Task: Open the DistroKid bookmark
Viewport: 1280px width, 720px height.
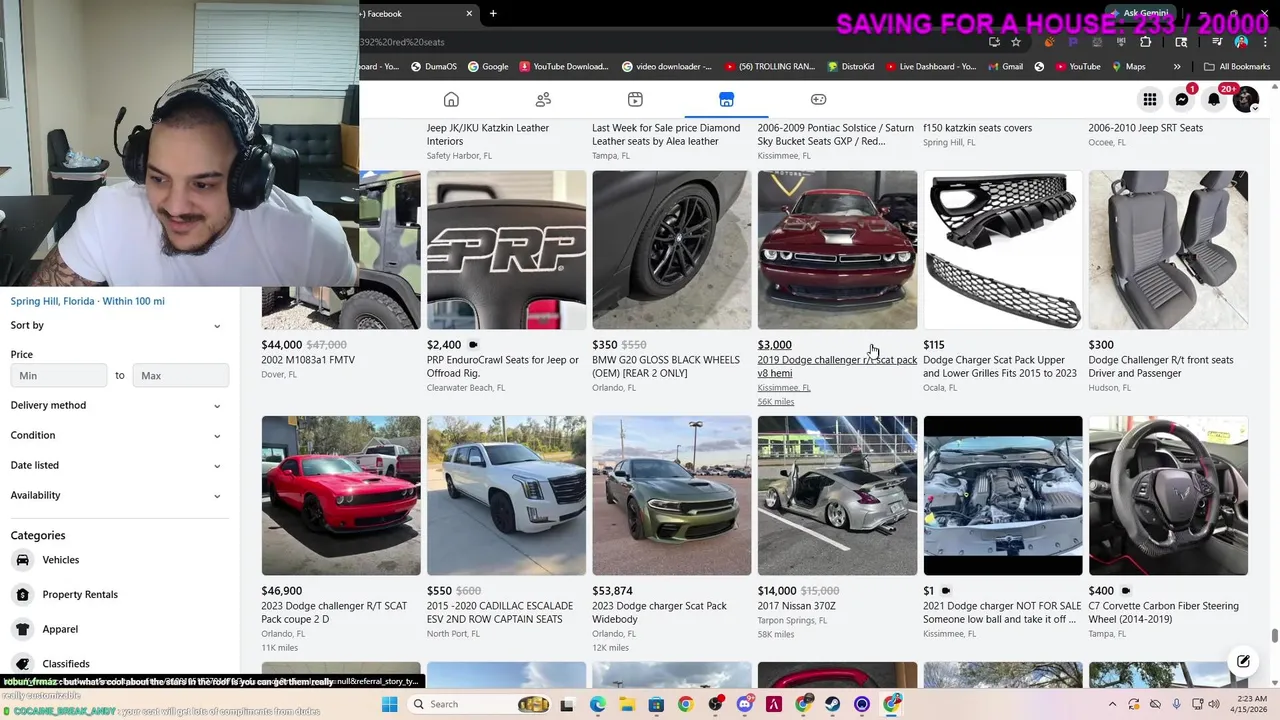Action: (850, 67)
